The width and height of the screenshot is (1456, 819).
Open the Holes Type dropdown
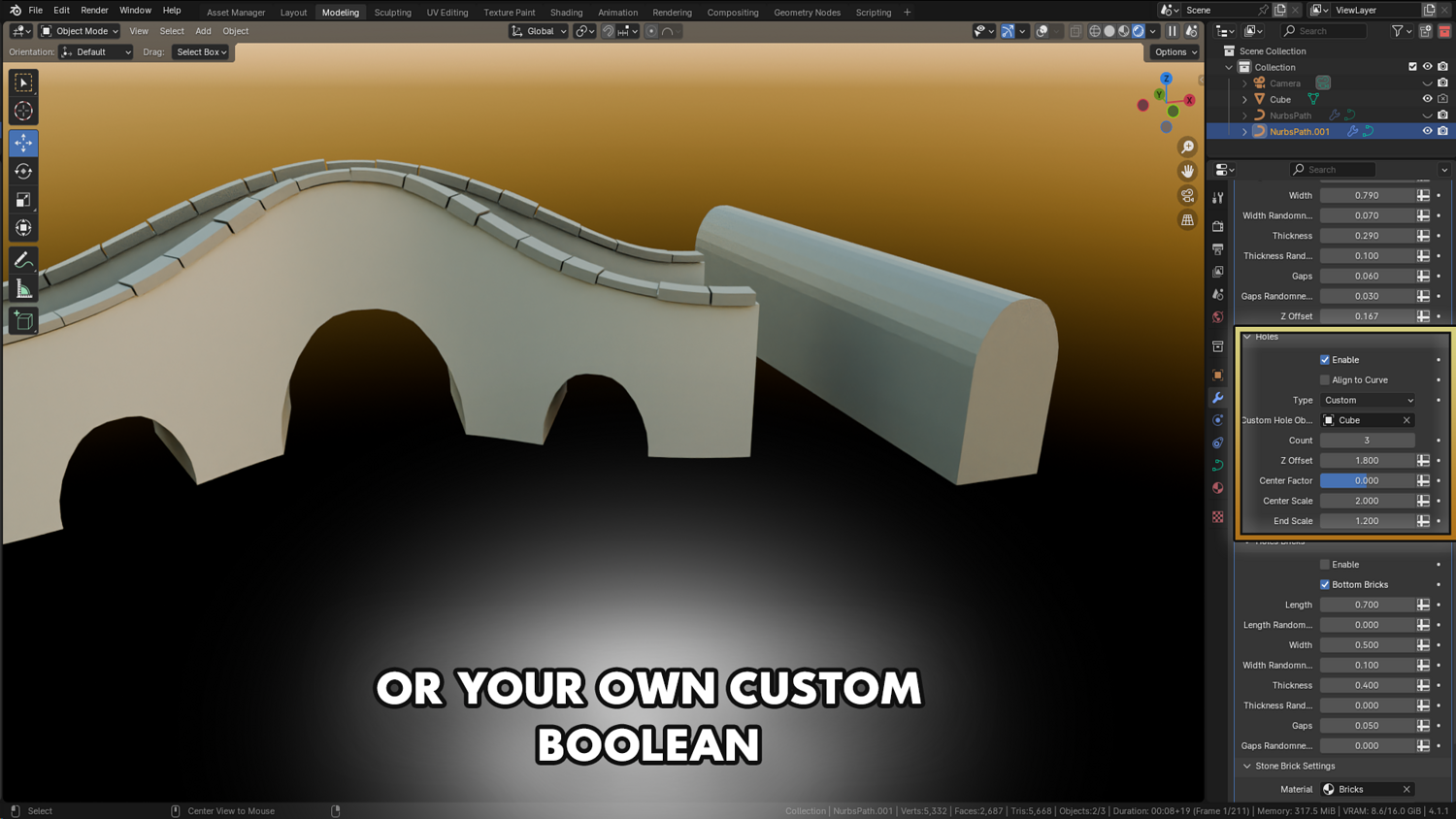click(x=1368, y=400)
